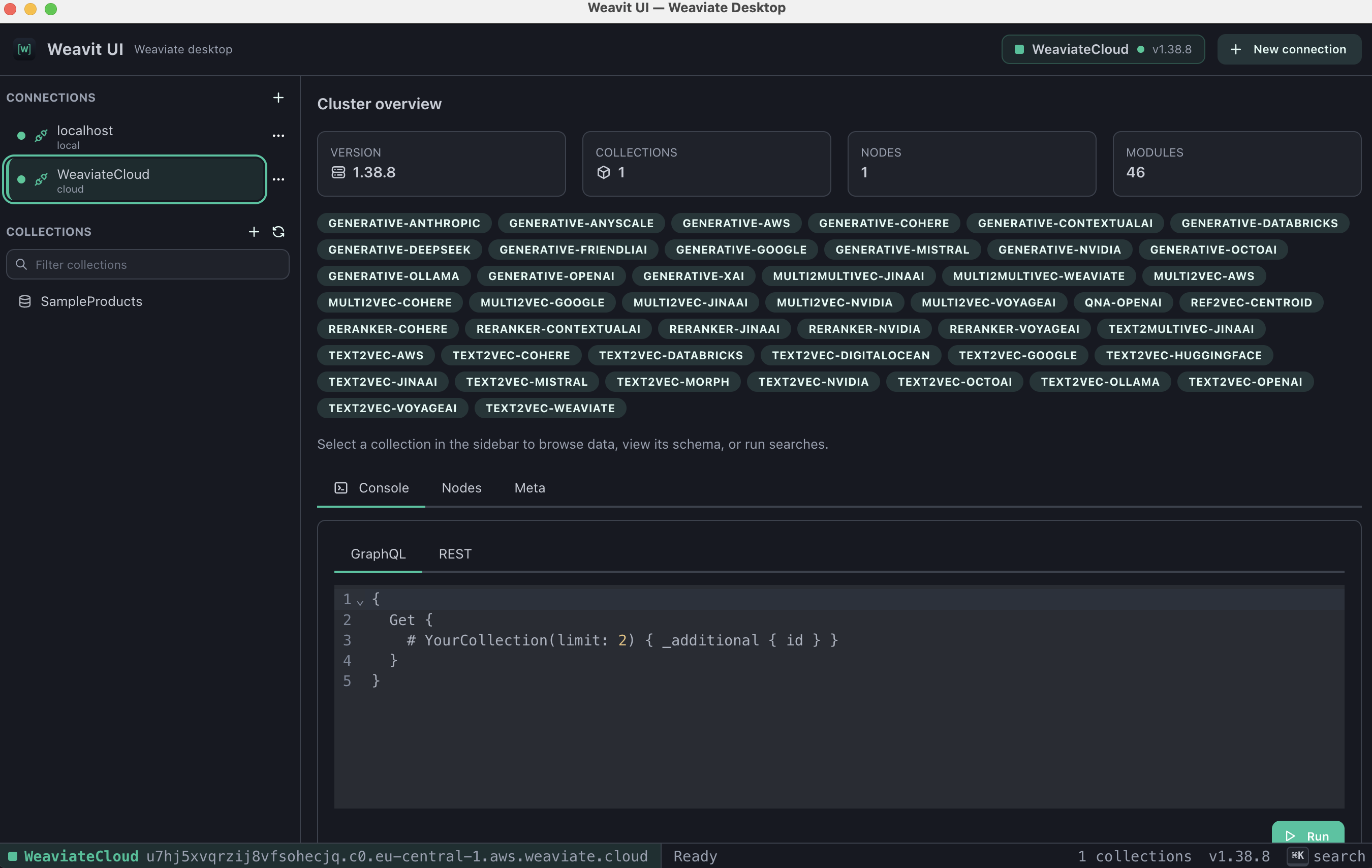Click the Modules 46 card
Viewport: 1372px width, 868px height.
pos(1236,164)
